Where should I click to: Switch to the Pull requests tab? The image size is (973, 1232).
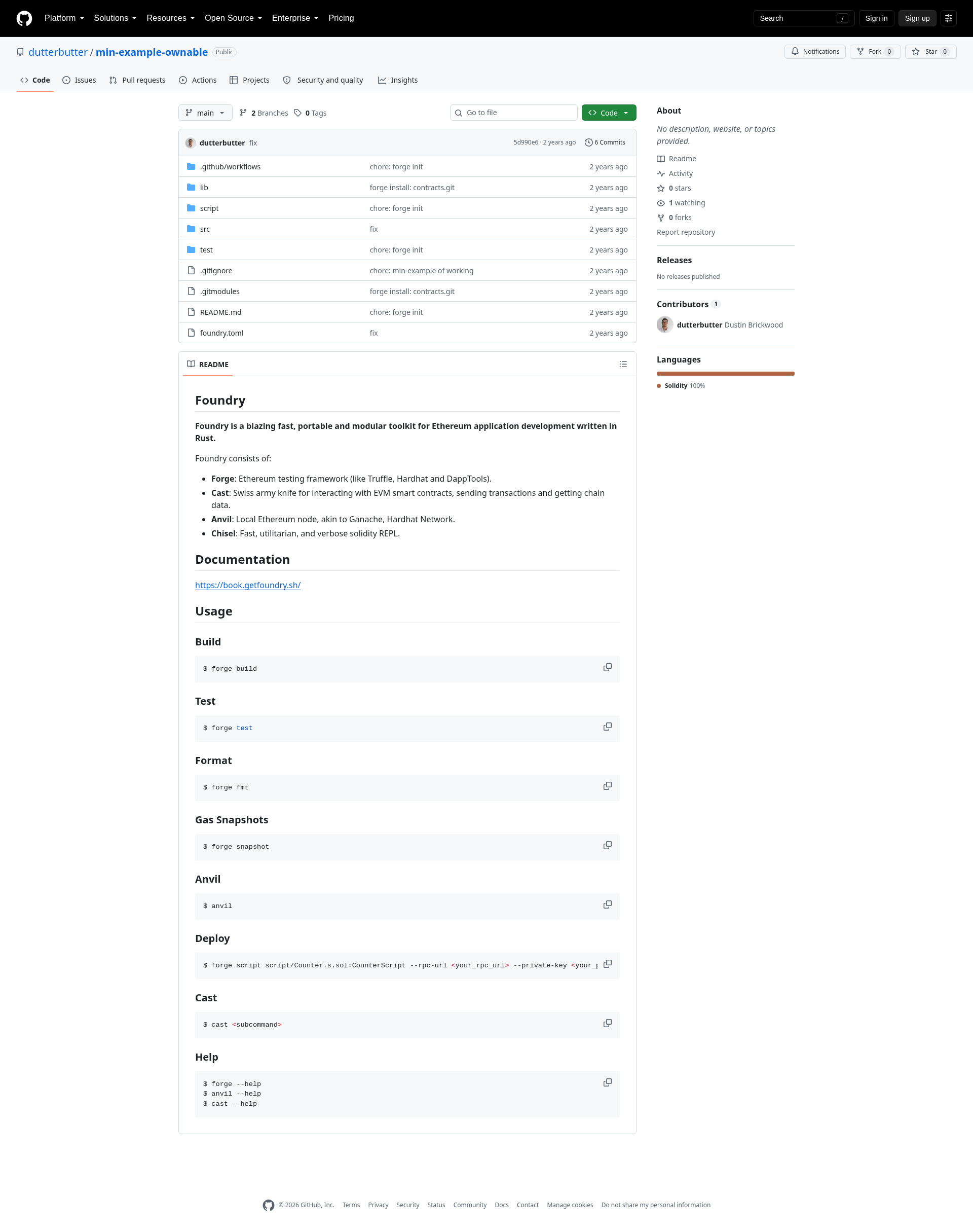click(137, 80)
